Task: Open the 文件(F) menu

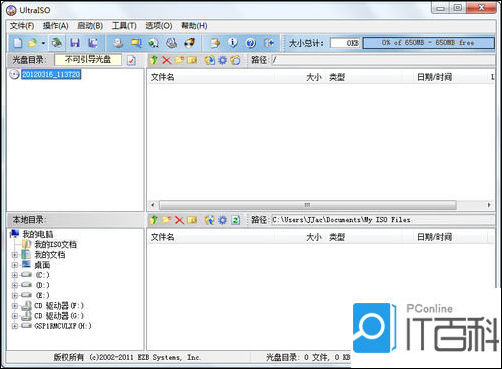Action: click(22, 26)
